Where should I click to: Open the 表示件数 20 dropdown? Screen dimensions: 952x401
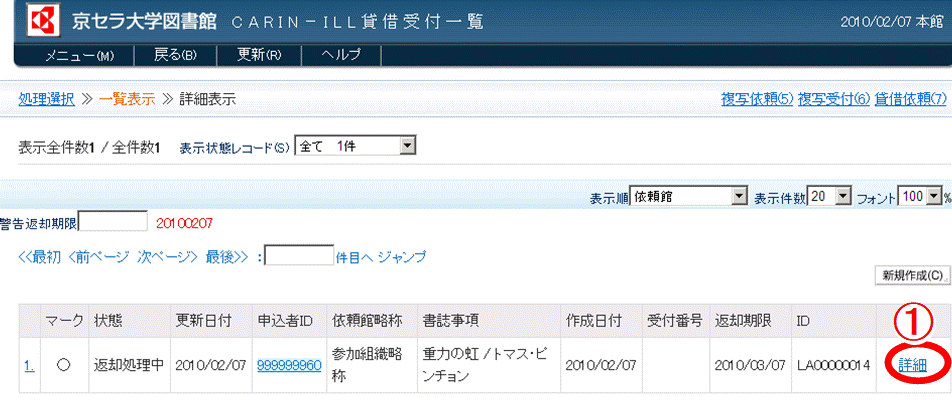(828, 197)
